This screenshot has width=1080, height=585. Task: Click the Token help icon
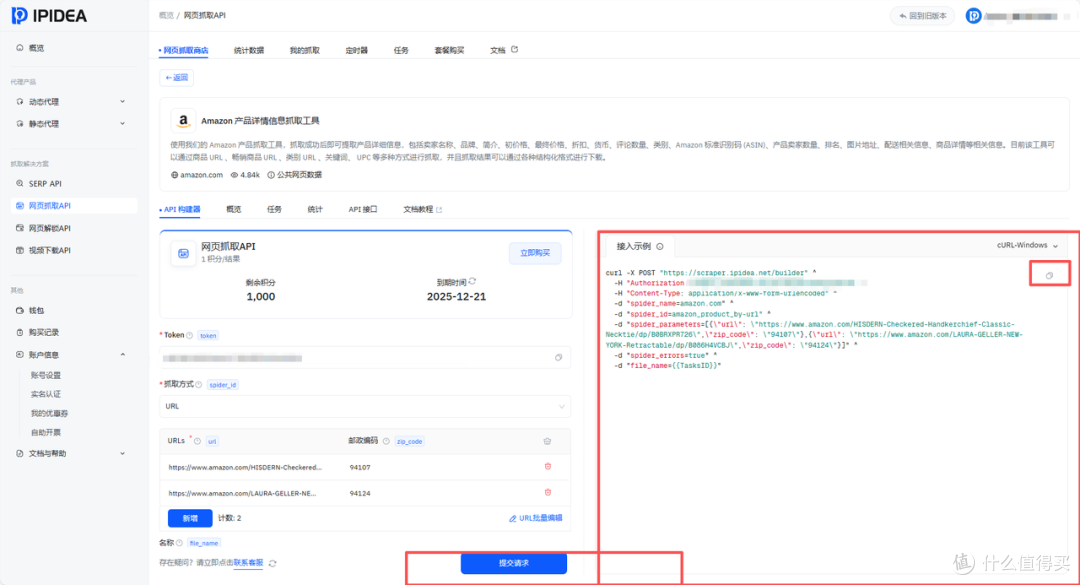coord(190,336)
